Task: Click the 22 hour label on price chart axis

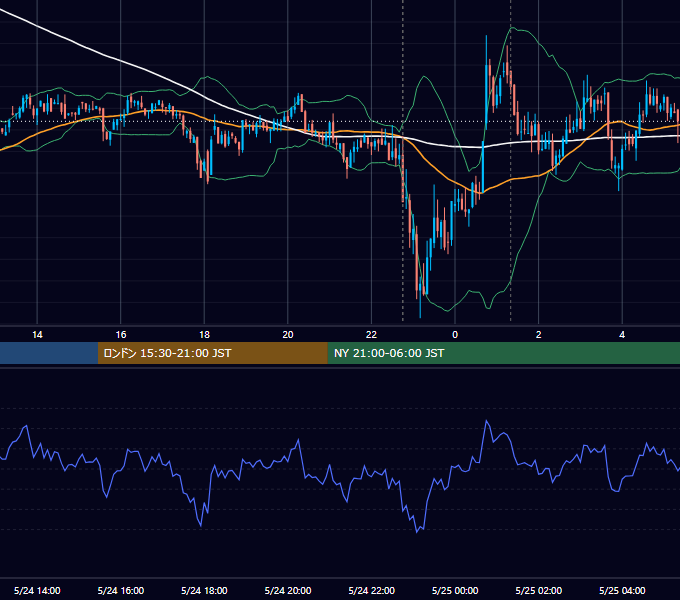Action: [x=371, y=335]
